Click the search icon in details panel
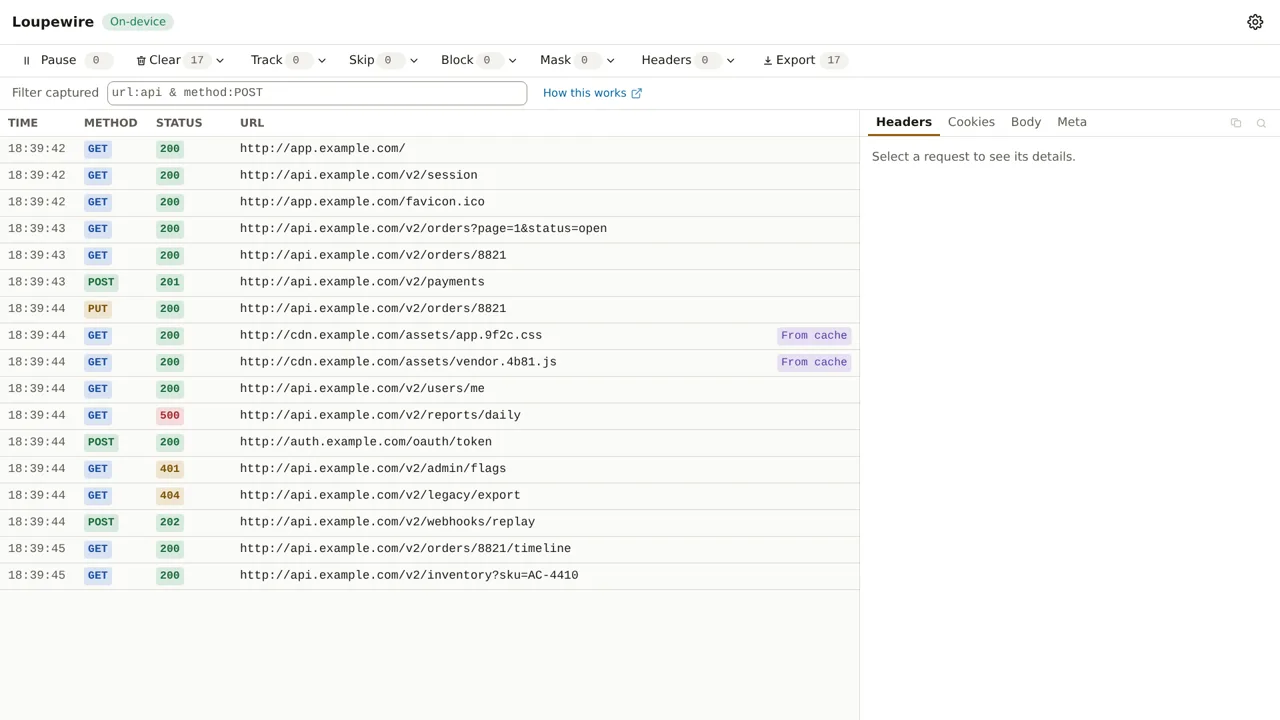 tap(1261, 123)
